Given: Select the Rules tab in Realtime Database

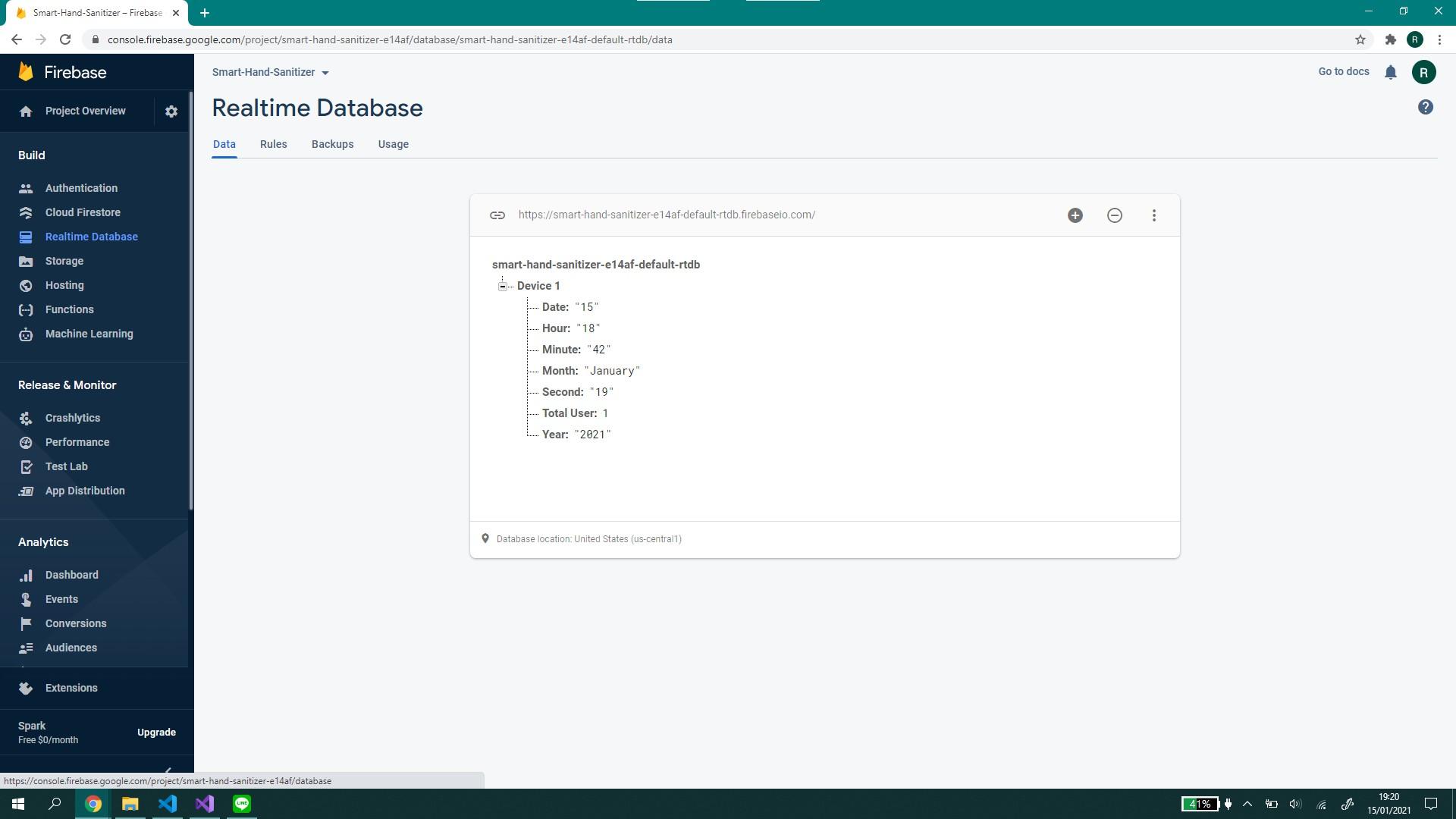Looking at the screenshot, I should [273, 144].
